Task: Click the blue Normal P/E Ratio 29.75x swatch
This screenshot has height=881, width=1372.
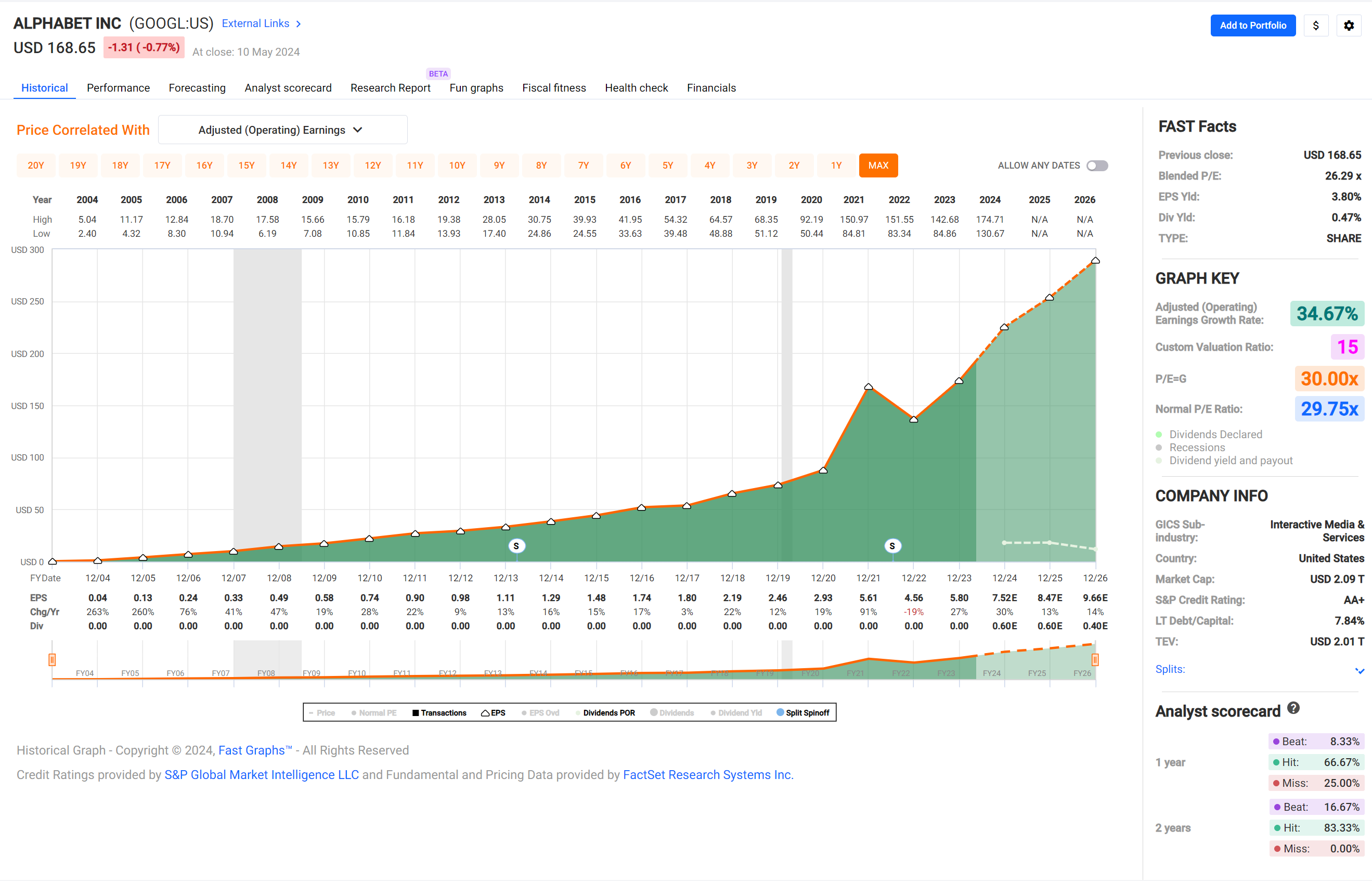Action: (1329, 409)
